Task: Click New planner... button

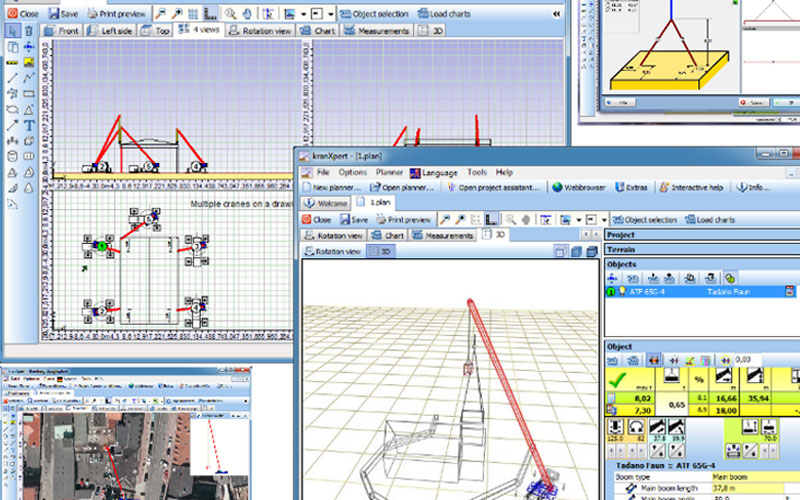Action: point(332,187)
